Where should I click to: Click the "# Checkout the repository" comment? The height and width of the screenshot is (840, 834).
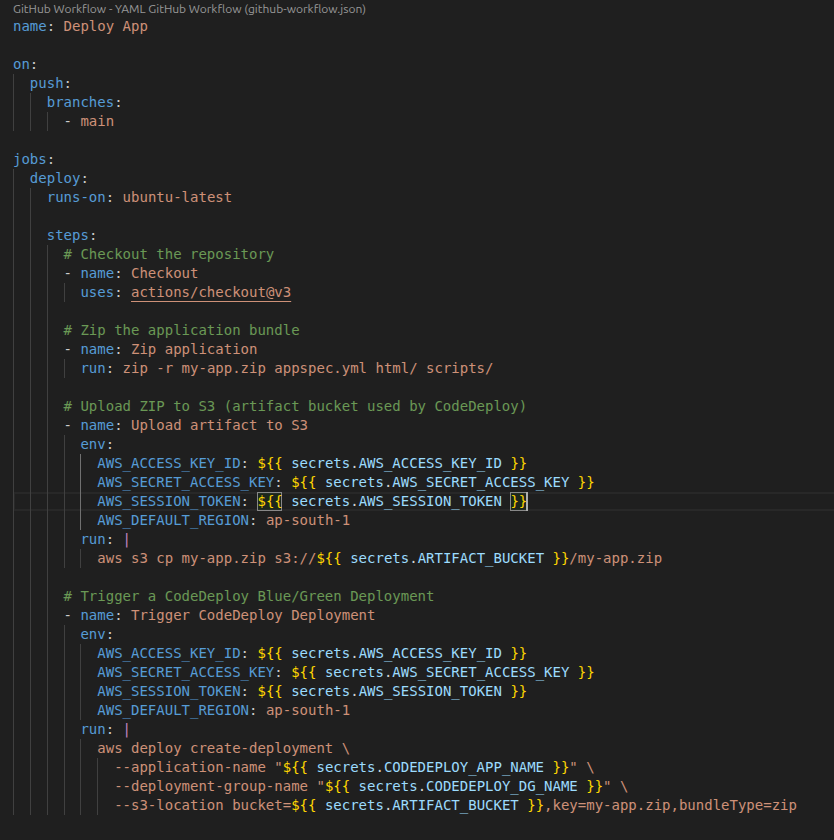pyautogui.click(x=168, y=254)
